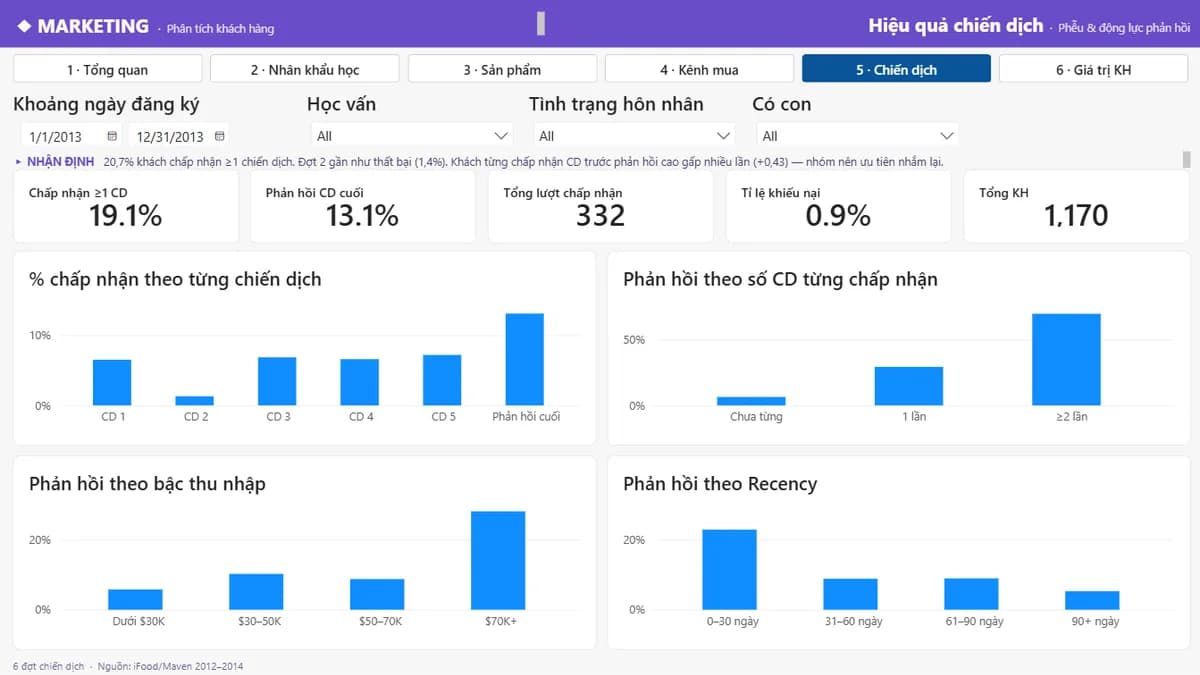
Task: Select the Tổng KH KPI card
Action: point(1076,206)
